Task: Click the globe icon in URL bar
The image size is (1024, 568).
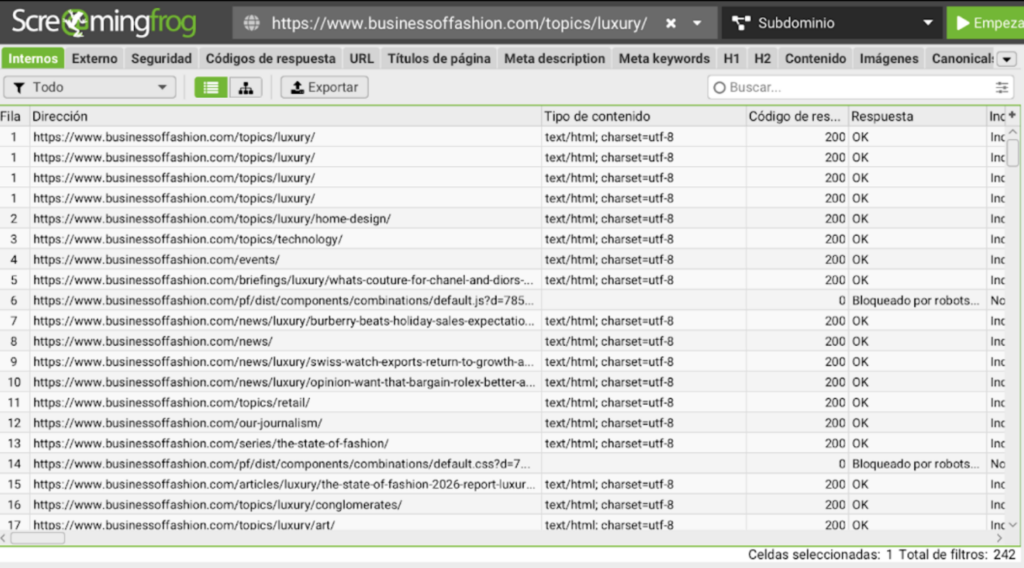Action: click(x=251, y=22)
